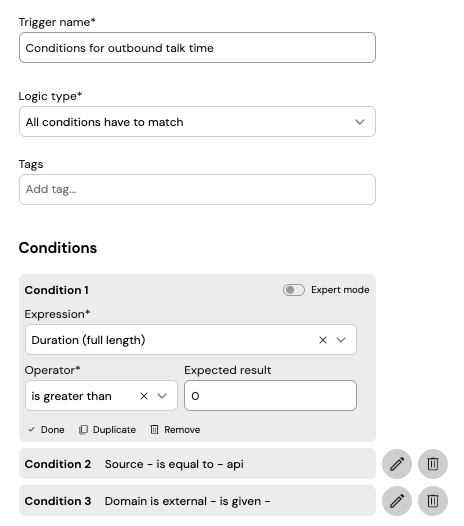Image resolution: width=464 pixels, height=526 pixels.
Task: Click the Expected result field
Action: [x=270, y=396]
